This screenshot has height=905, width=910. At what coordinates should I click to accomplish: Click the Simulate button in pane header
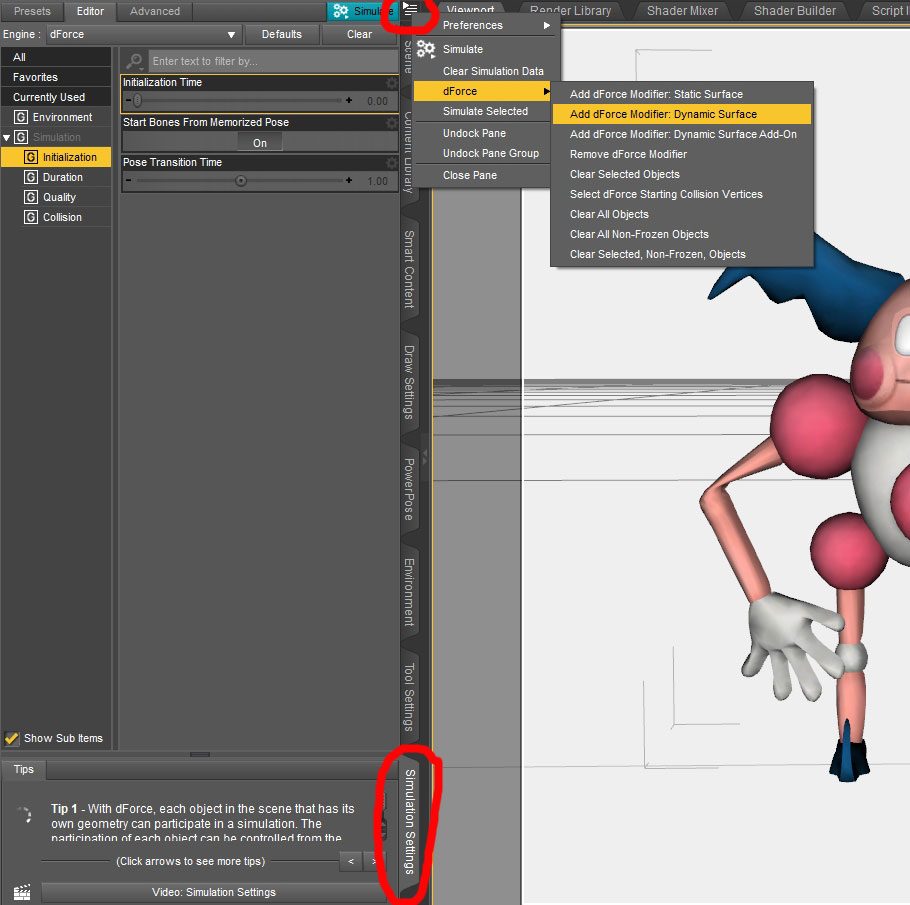pyautogui.click(x=363, y=11)
